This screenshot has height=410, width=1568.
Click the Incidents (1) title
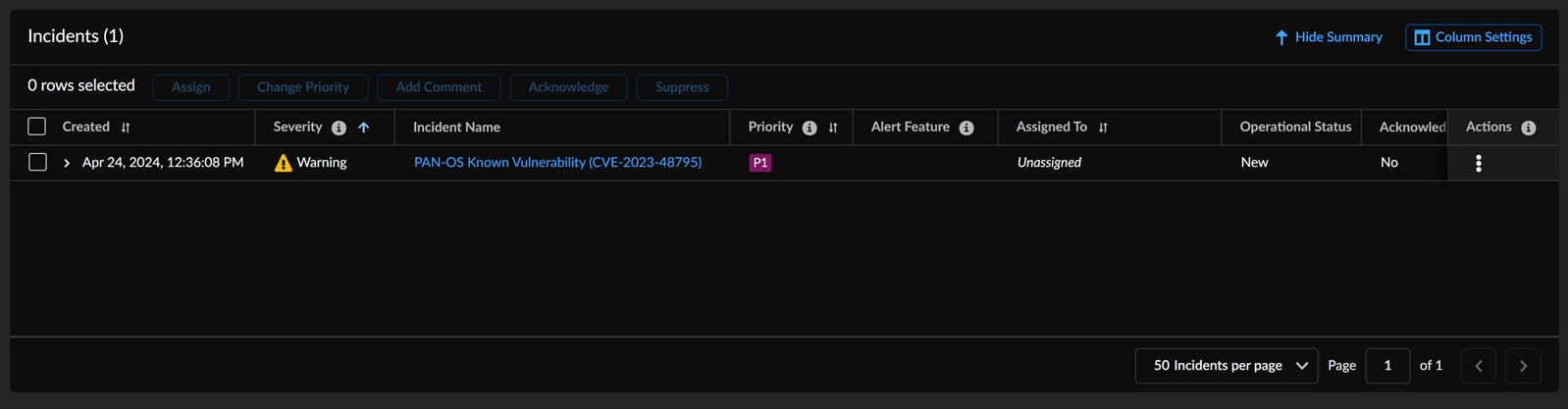tap(76, 36)
